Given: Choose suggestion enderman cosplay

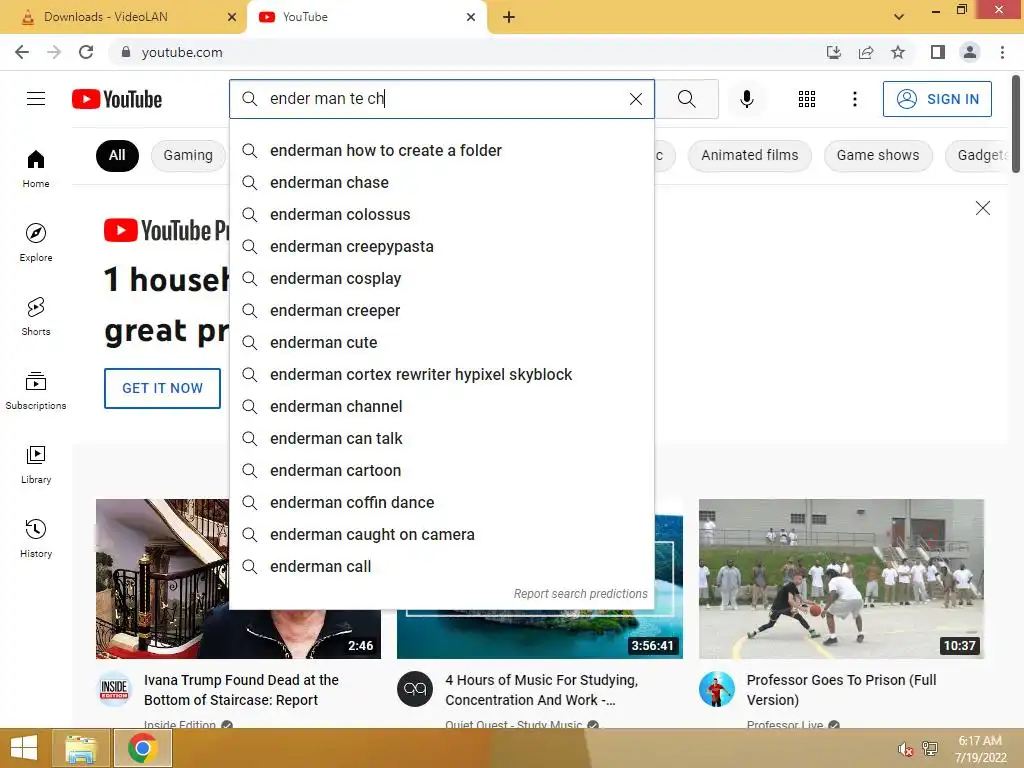Looking at the screenshot, I should [x=441, y=279].
